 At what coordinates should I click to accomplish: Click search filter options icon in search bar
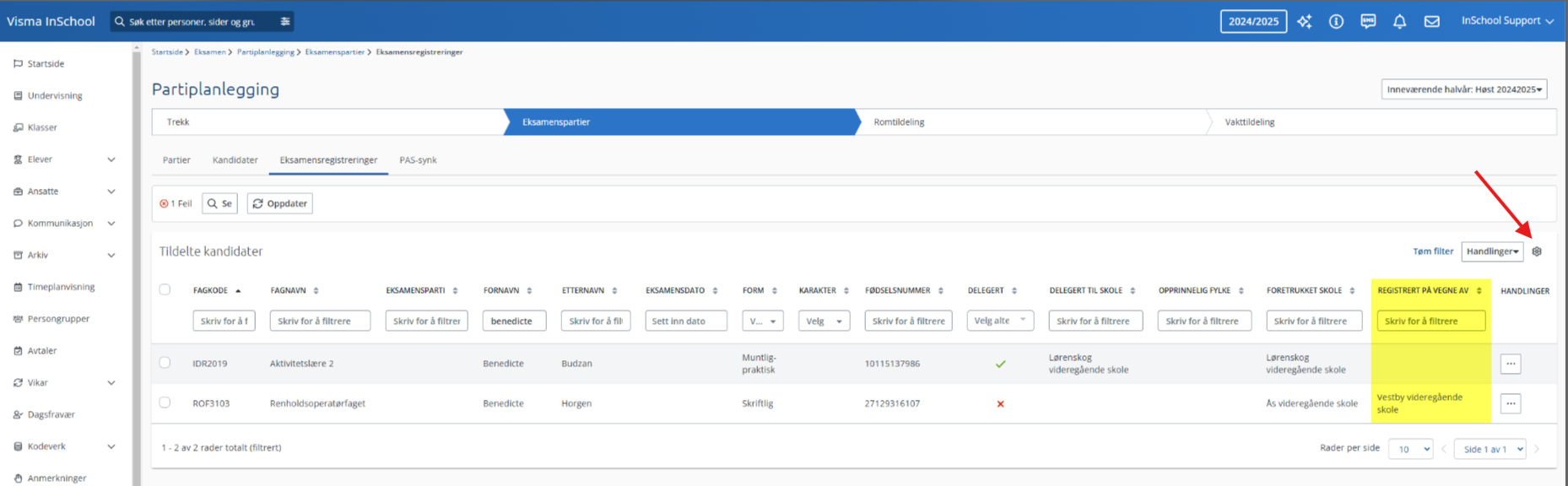pyautogui.click(x=285, y=22)
